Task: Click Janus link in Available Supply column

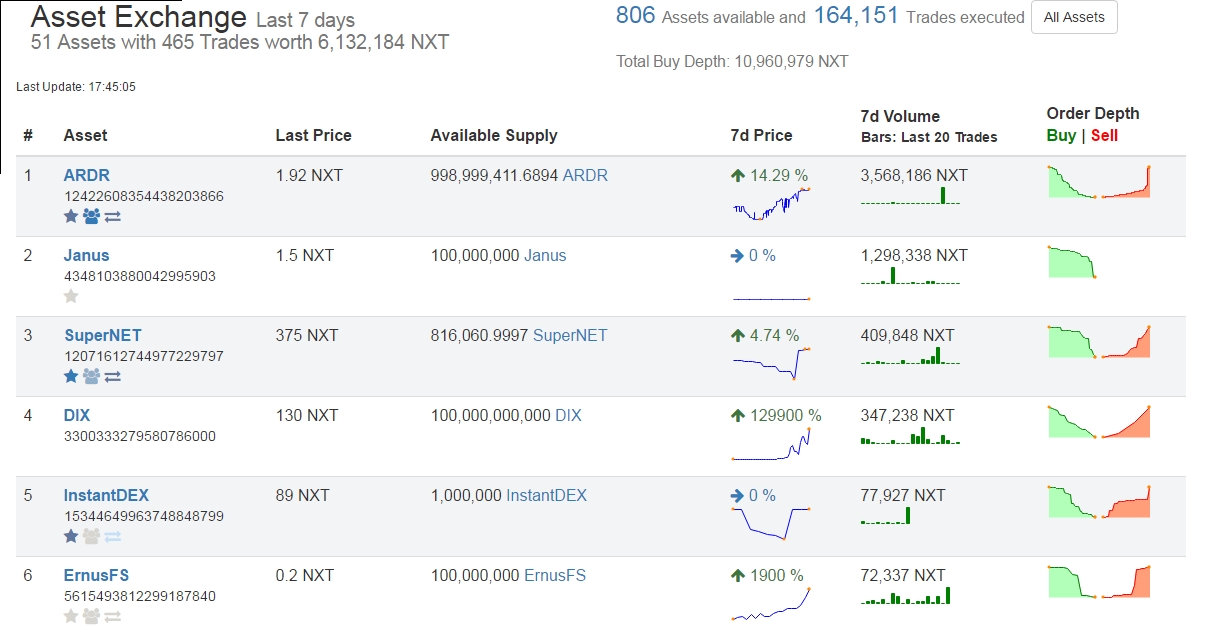Action: pos(545,255)
